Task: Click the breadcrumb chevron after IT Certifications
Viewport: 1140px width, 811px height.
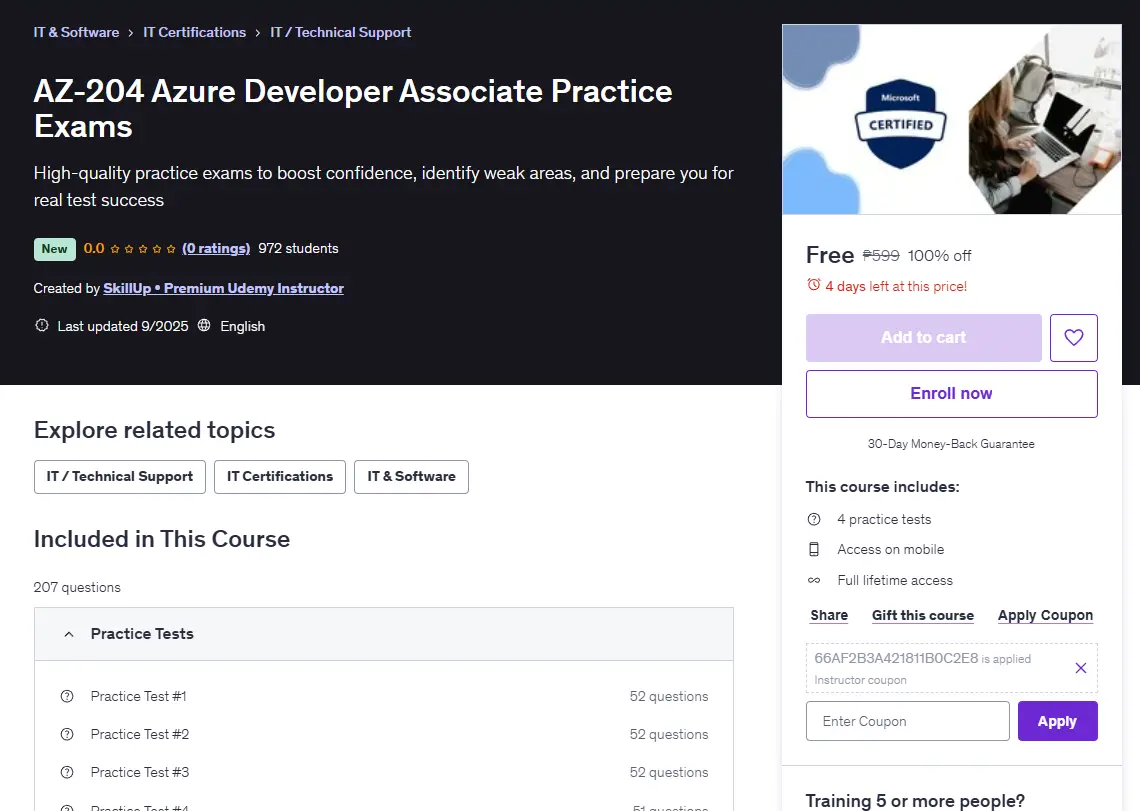Action: (257, 33)
